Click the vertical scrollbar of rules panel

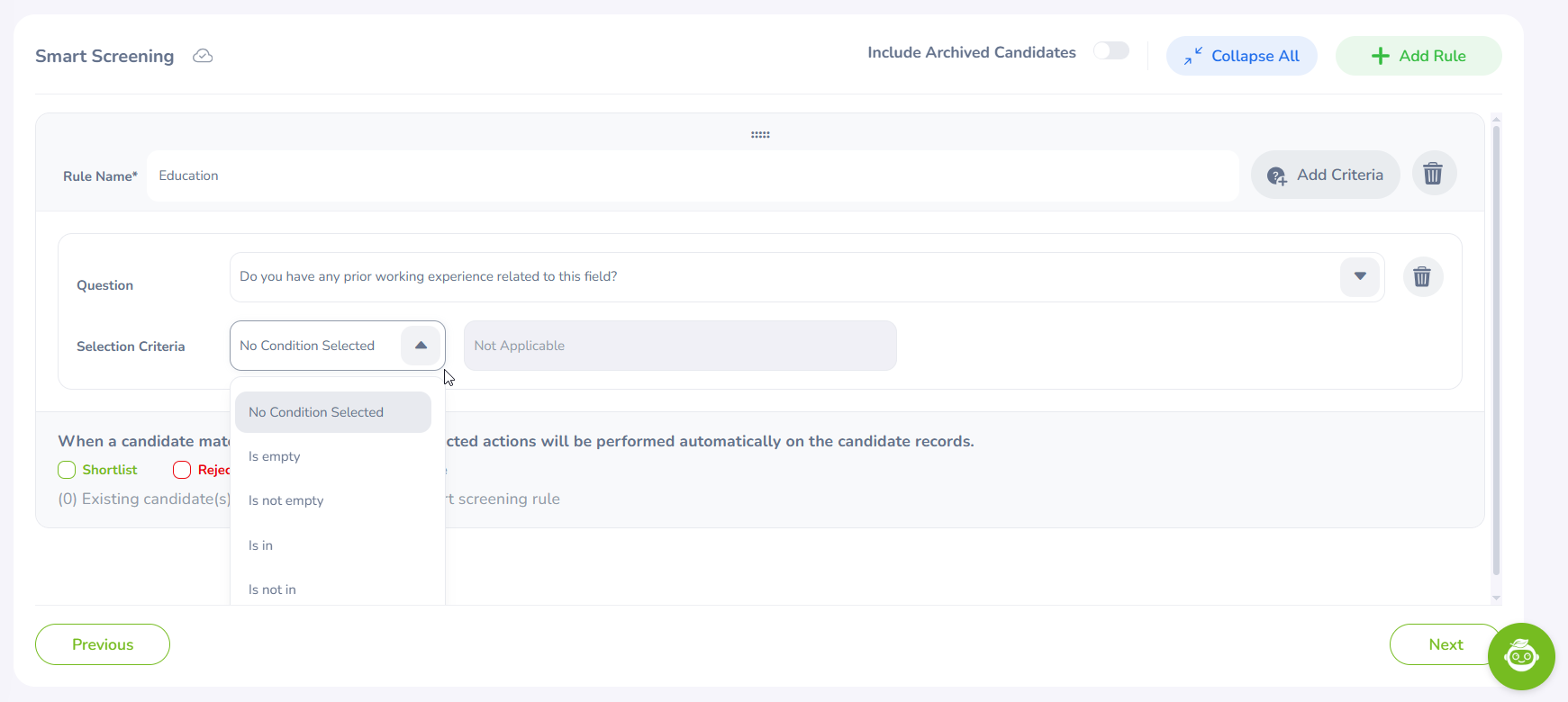click(x=1496, y=351)
